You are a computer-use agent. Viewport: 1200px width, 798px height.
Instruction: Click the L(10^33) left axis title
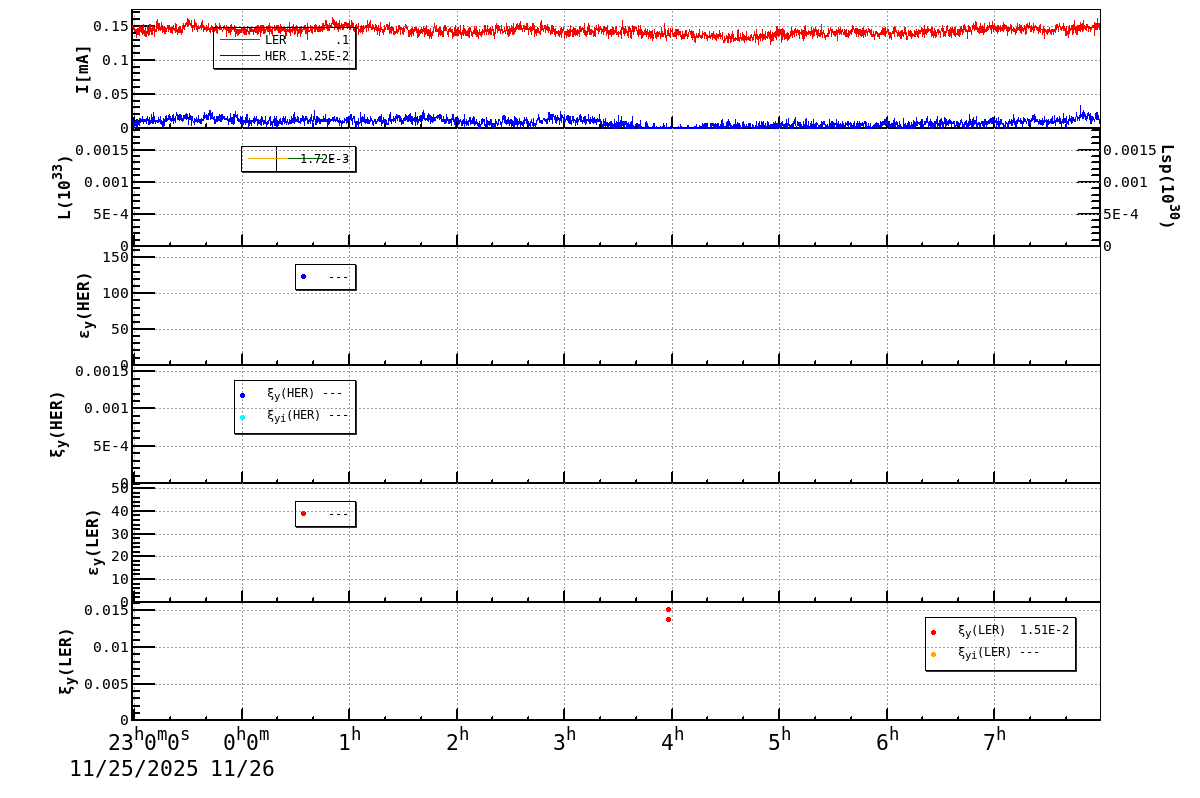click(62, 187)
